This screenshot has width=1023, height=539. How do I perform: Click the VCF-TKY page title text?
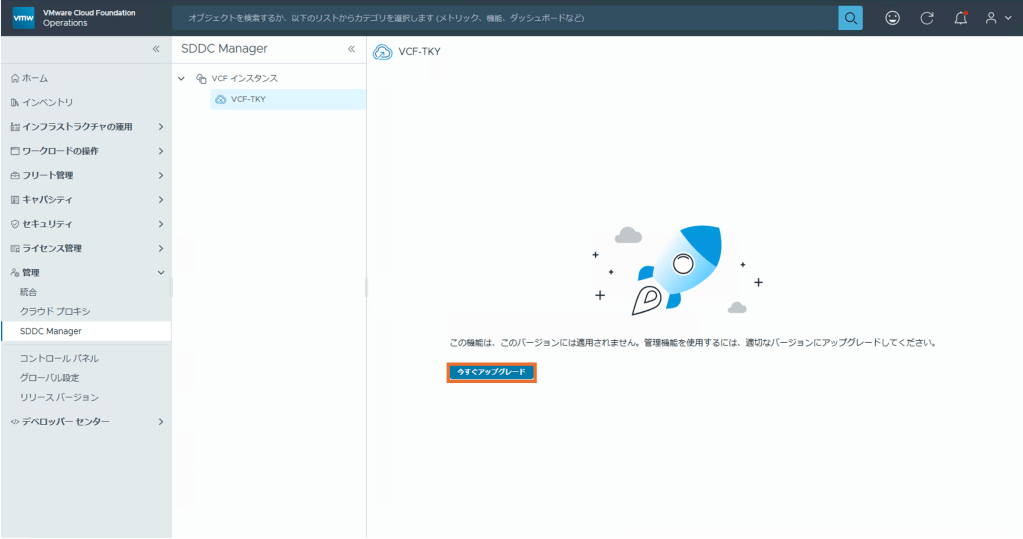tap(420, 52)
